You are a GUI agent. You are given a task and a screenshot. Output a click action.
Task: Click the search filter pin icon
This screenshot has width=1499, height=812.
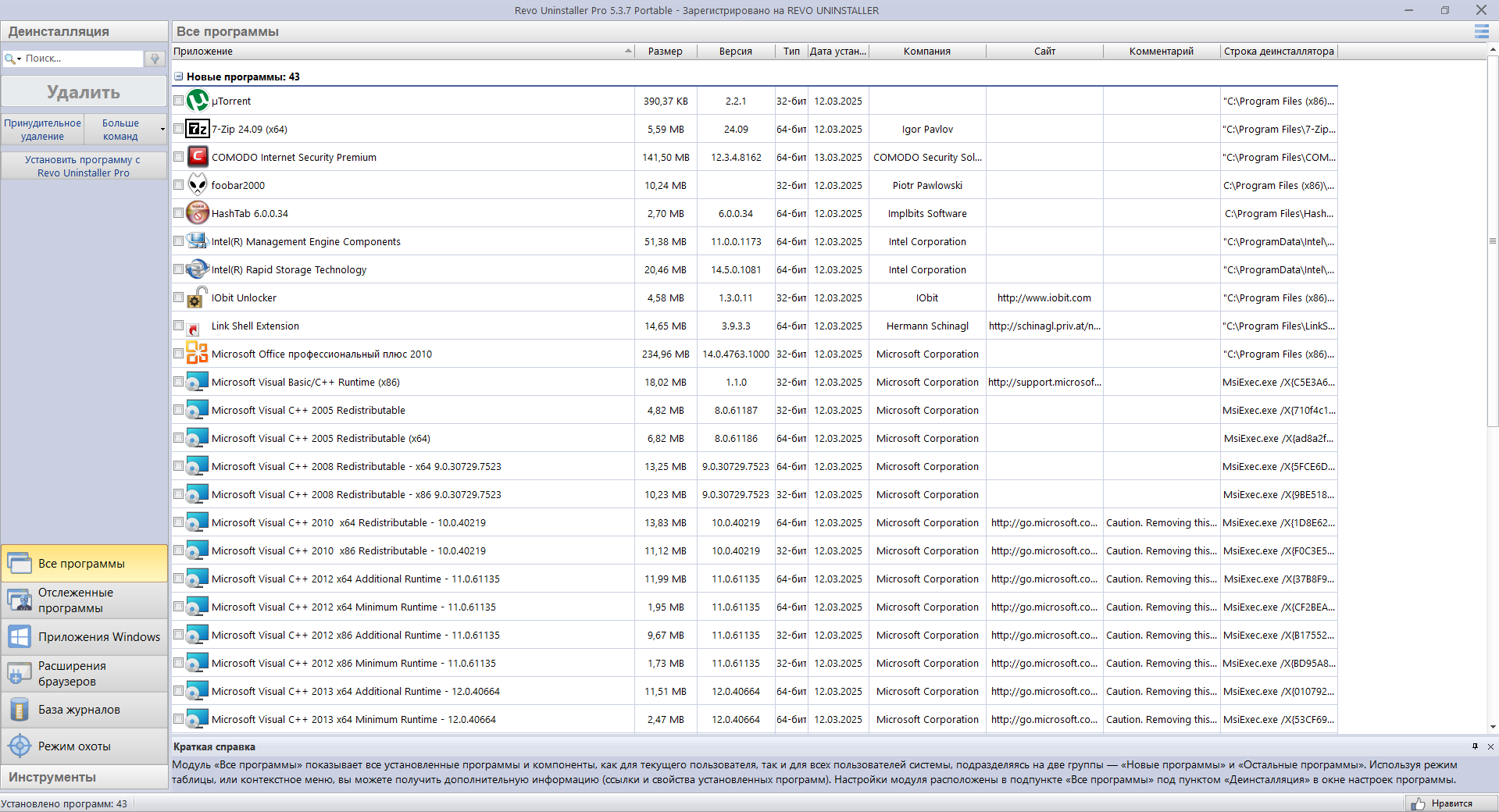point(155,59)
